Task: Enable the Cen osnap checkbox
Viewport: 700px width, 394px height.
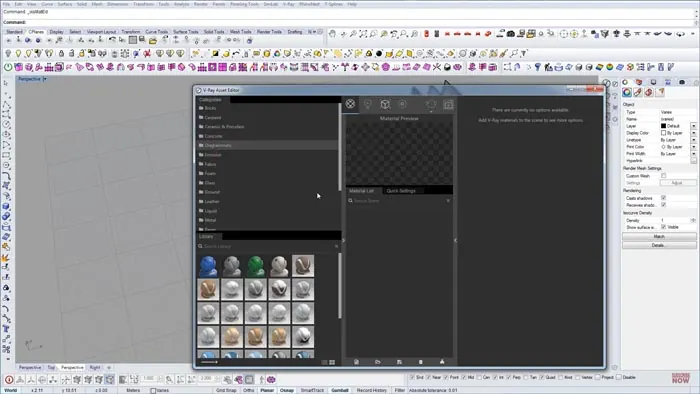Action: (479, 377)
